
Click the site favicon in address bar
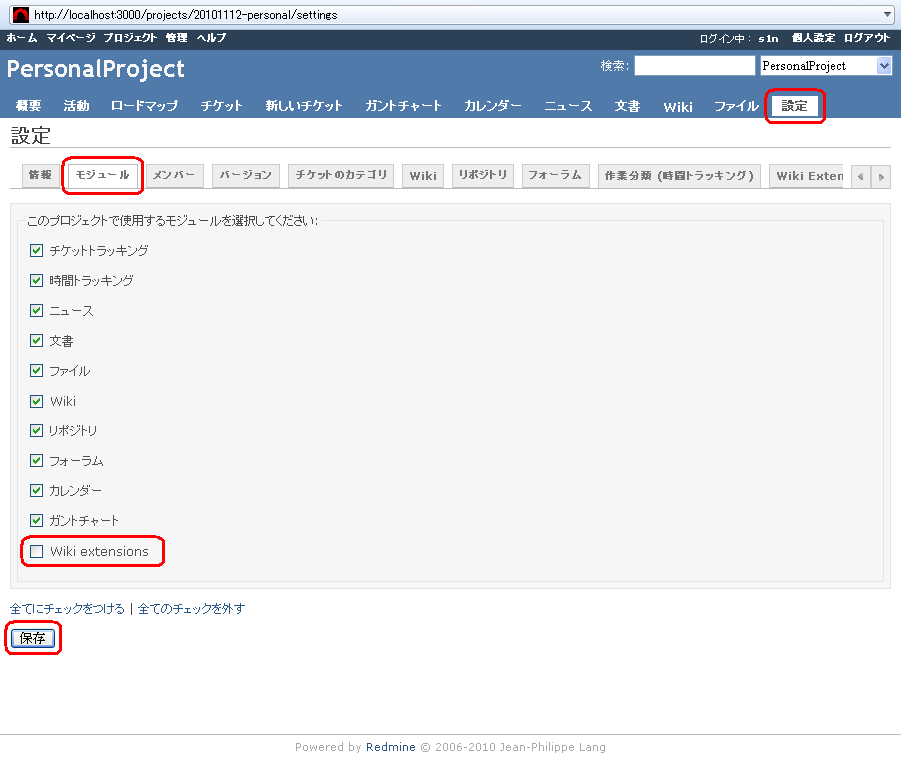(x=20, y=15)
